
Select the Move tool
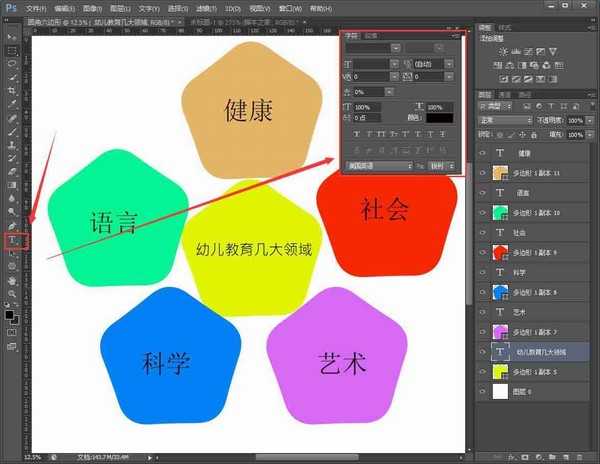[x=12, y=36]
